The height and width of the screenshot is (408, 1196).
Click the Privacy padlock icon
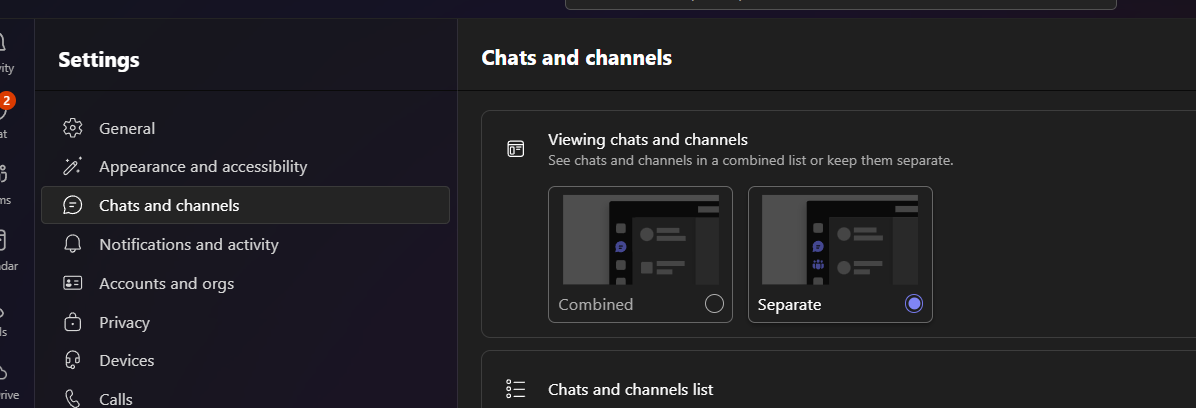point(72,322)
